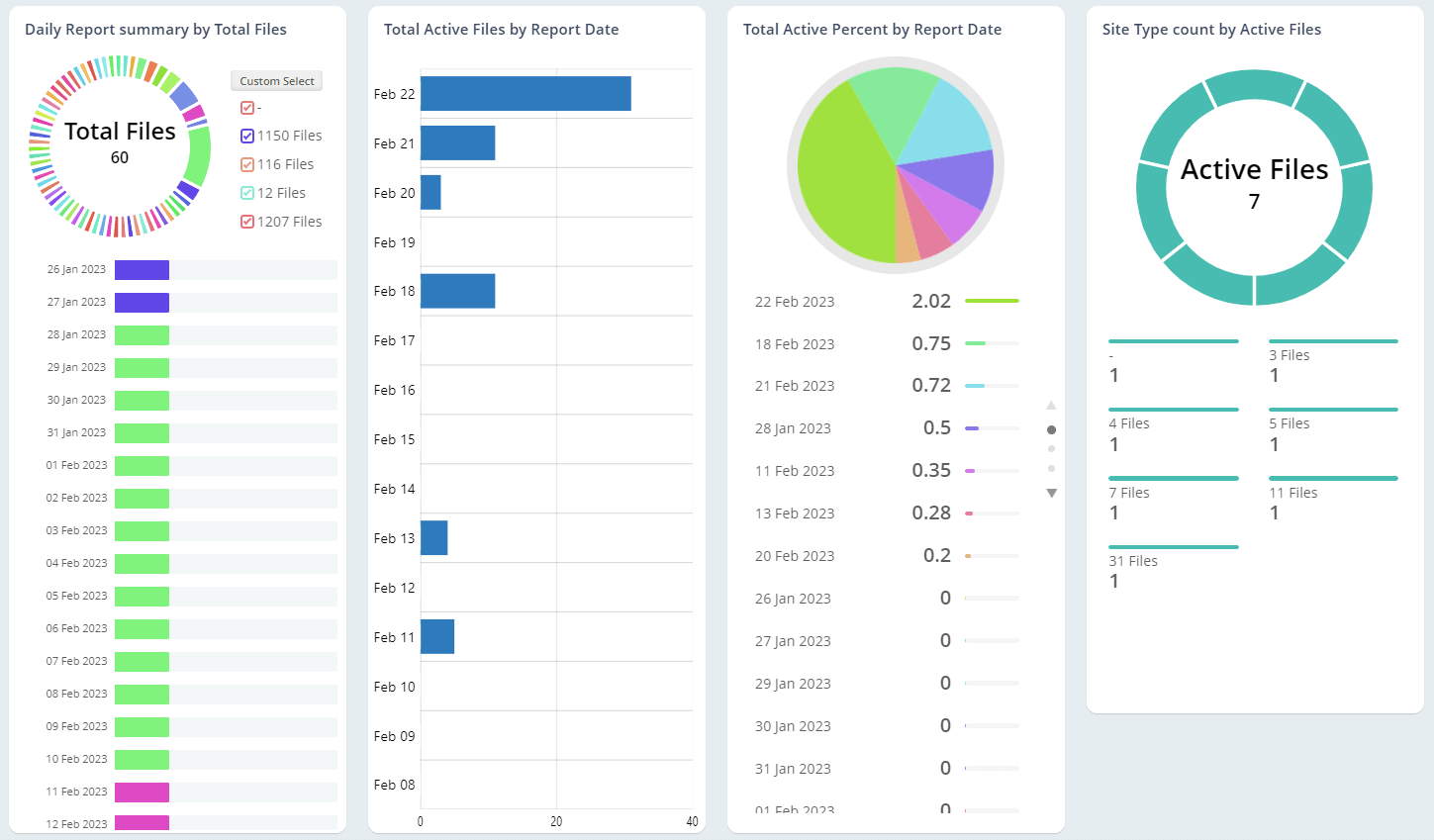
Task: Click the "Total Active Files by Report Date" heading
Action: 501,30
